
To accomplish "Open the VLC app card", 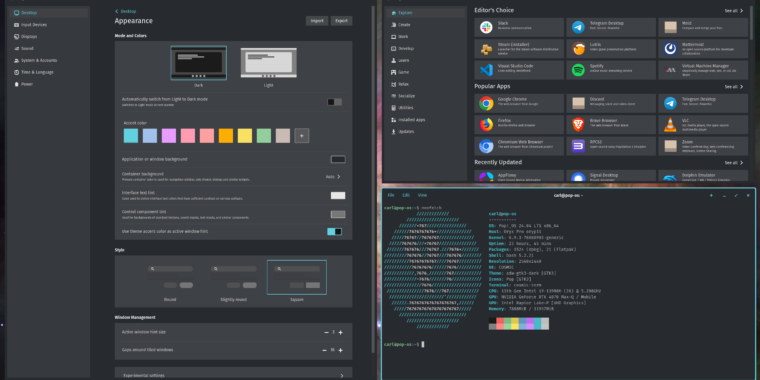I will pyautogui.click(x=703, y=125).
